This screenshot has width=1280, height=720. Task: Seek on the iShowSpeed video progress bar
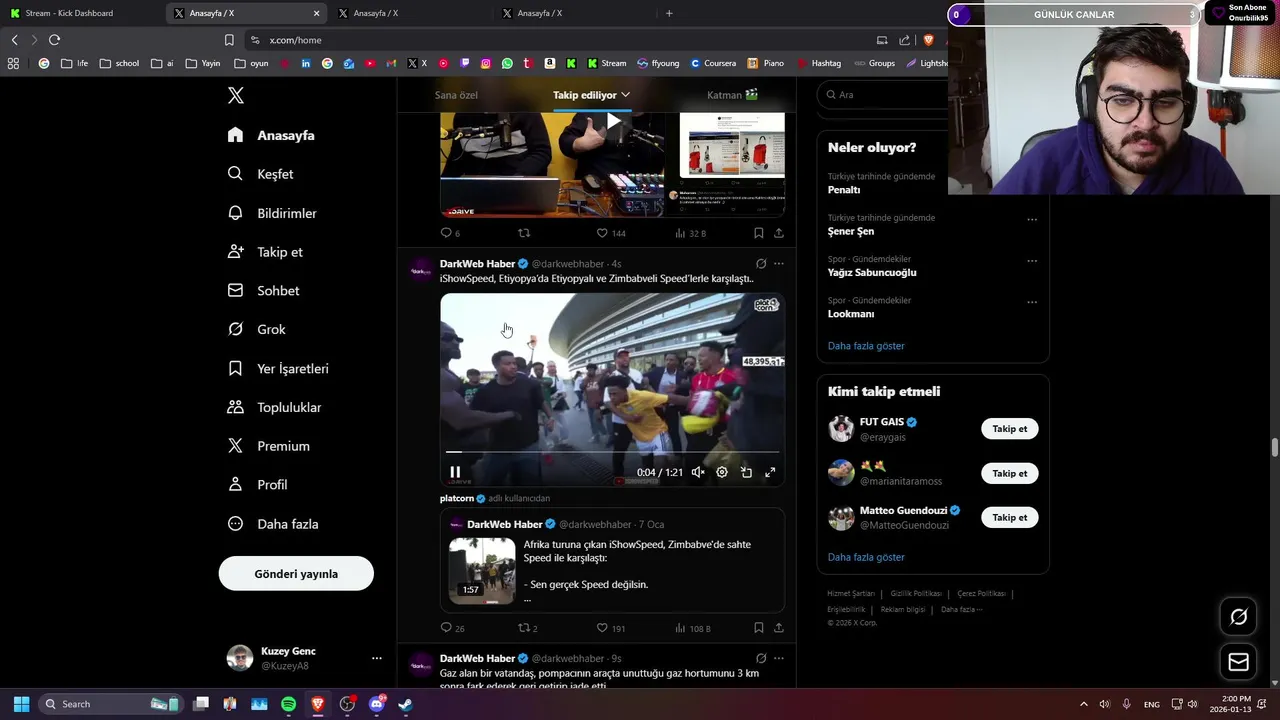[612, 452]
